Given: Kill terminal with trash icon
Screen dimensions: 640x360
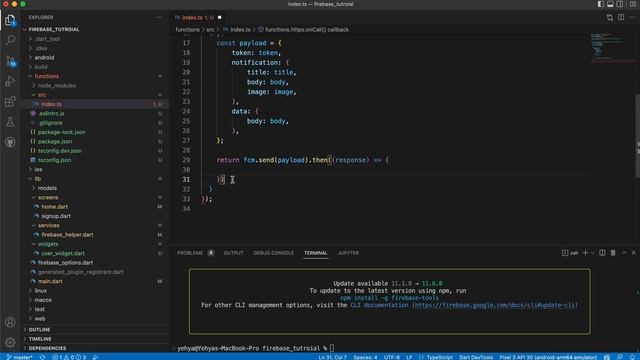Looking at the screenshot, I should click(613, 253).
